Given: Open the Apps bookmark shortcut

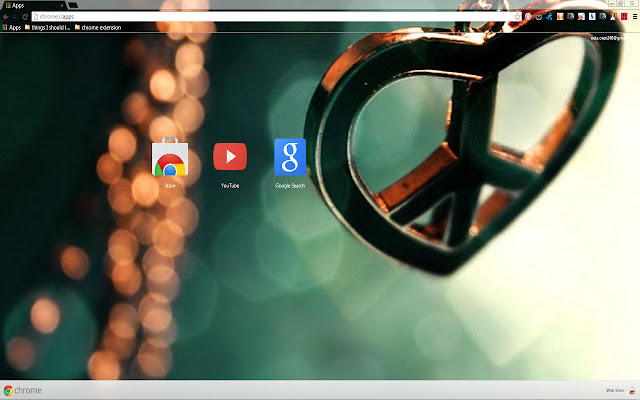Looking at the screenshot, I should click(x=11, y=27).
